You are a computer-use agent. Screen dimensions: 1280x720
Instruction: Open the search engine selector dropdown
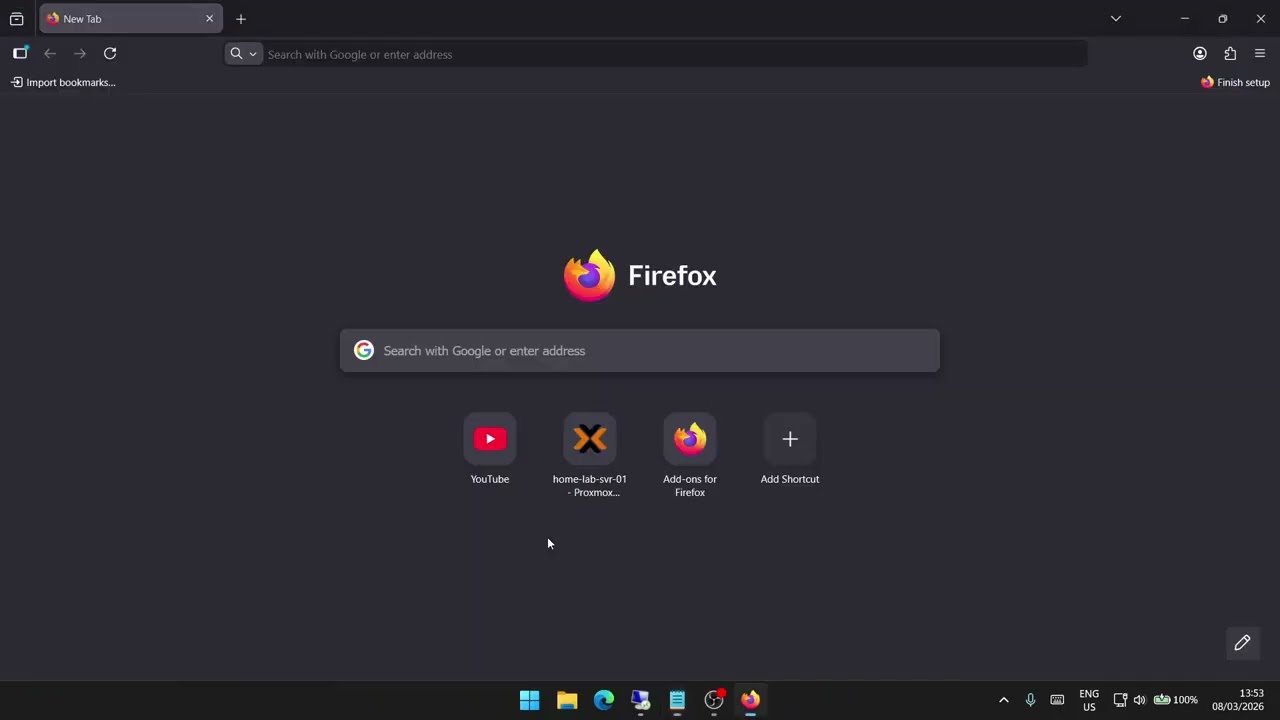pyautogui.click(x=243, y=54)
